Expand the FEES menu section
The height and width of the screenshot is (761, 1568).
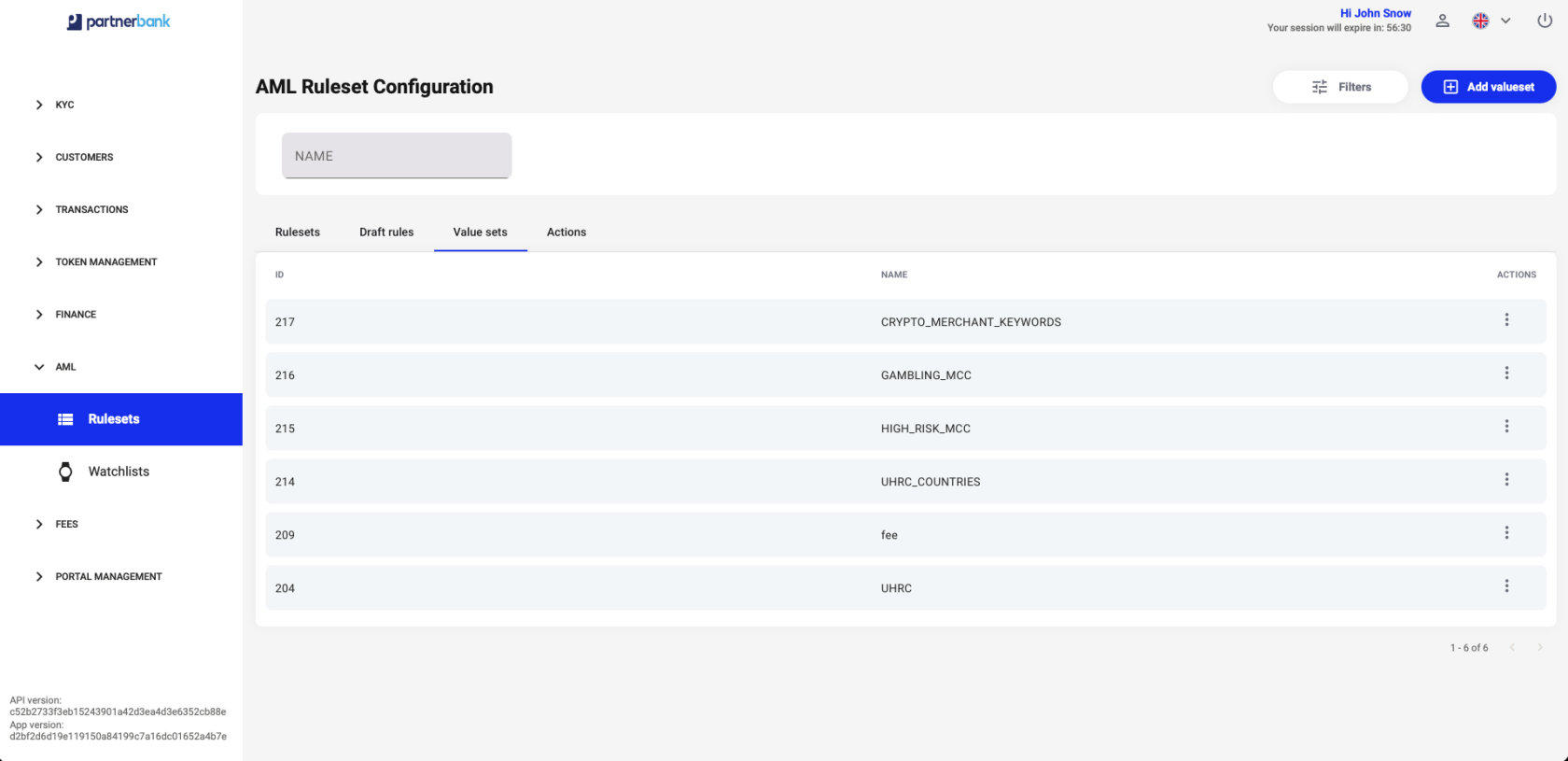point(56,524)
